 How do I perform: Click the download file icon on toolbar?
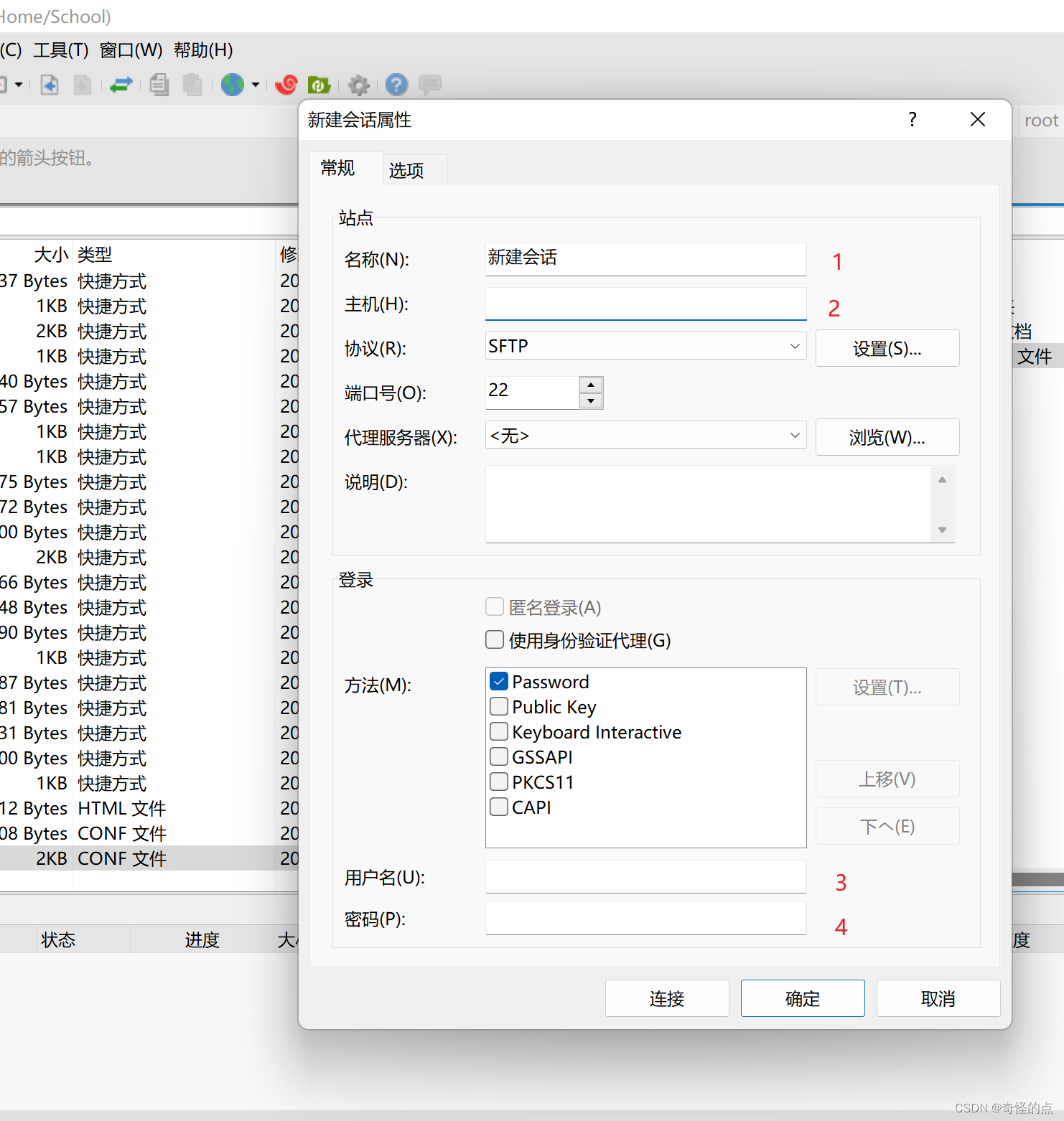pos(50,85)
